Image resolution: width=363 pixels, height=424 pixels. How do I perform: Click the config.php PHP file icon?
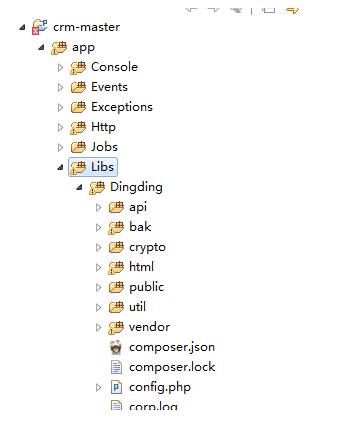tap(116, 387)
